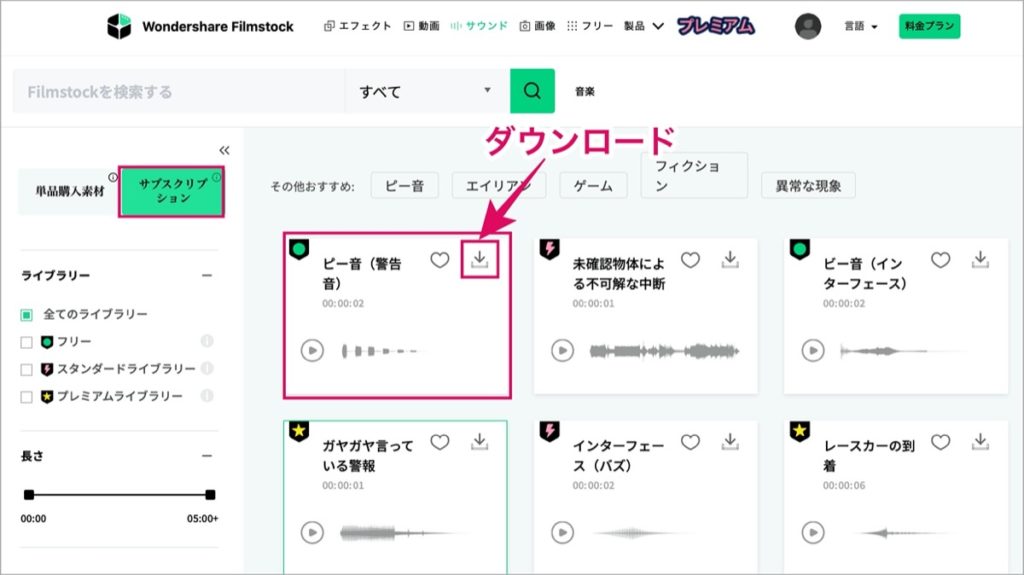Screen dimensions: 1024x575
Task: Download 未確認物体による不可解な中断 sound
Action: (x=730, y=259)
